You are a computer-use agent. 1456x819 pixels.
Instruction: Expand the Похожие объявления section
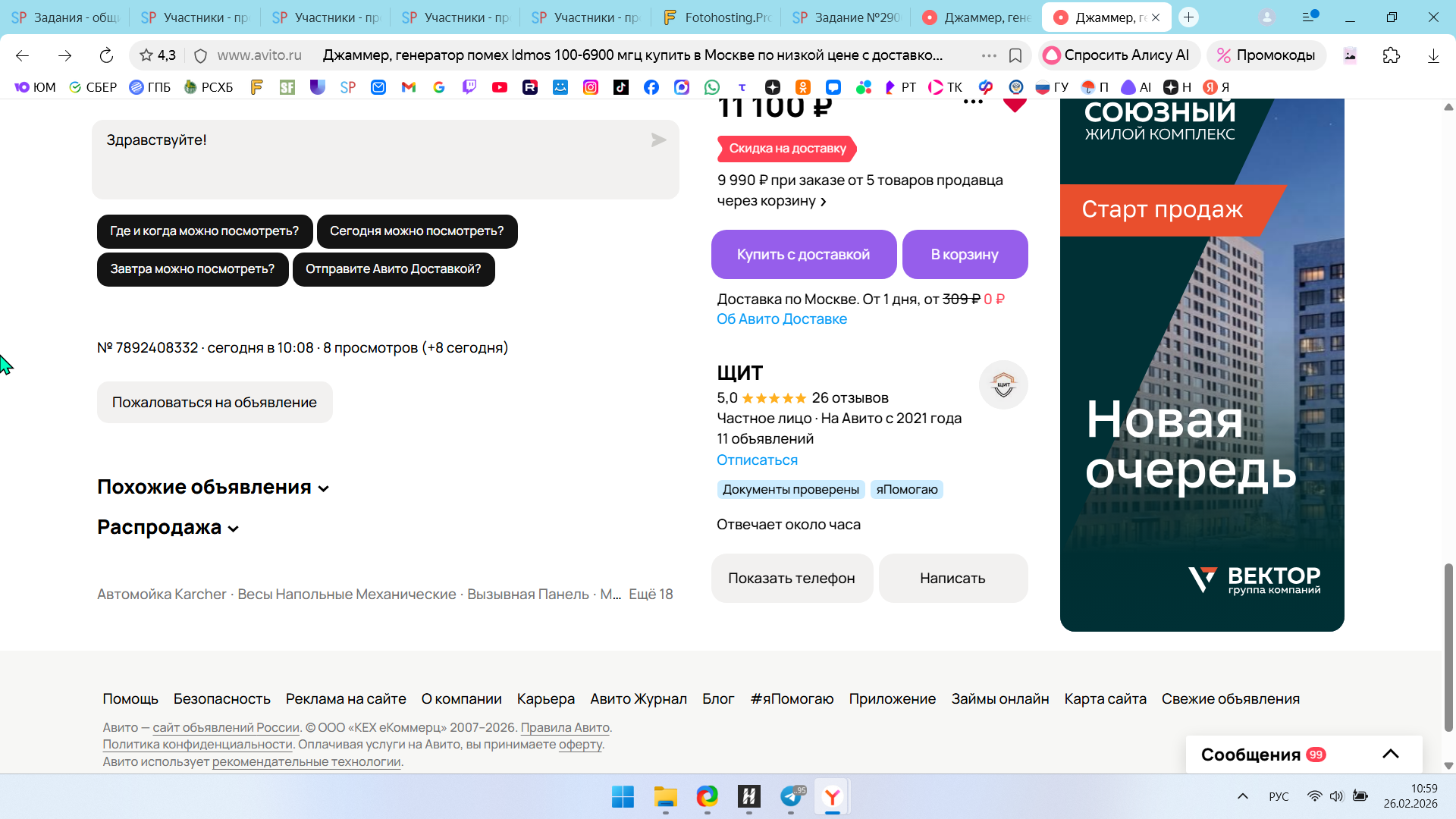pyautogui.click(x=213, y=487)
